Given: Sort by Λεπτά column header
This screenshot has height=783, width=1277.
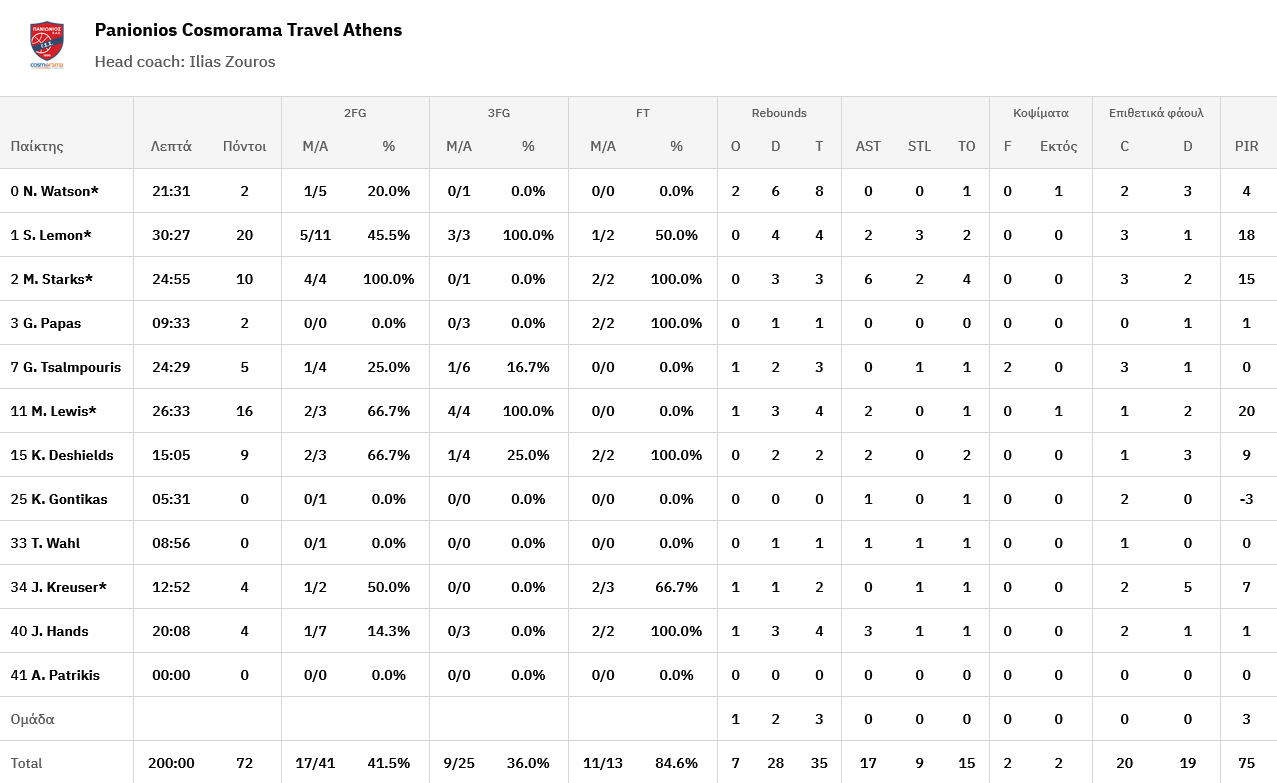Looking at the screenshot, I should 171,146.
